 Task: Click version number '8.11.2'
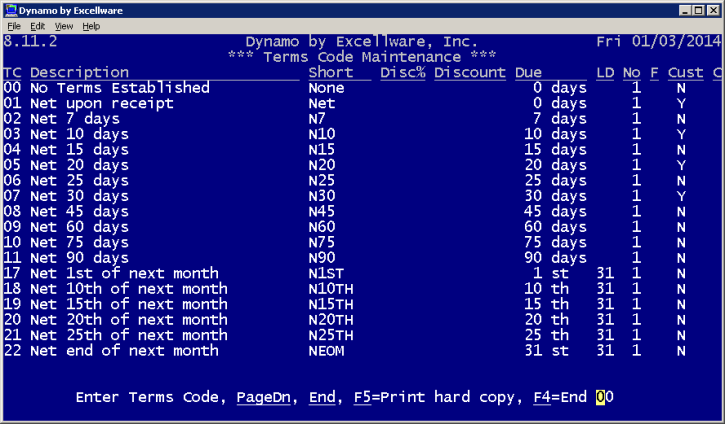pos(31,42)
